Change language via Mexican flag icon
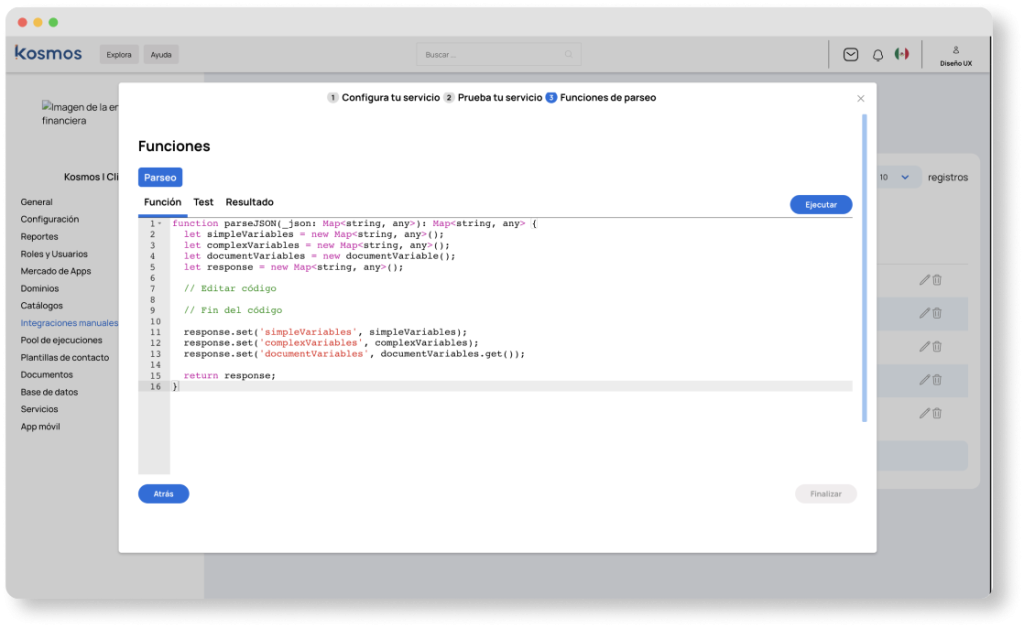This screenshot has height=628, width=1024. 902,54
